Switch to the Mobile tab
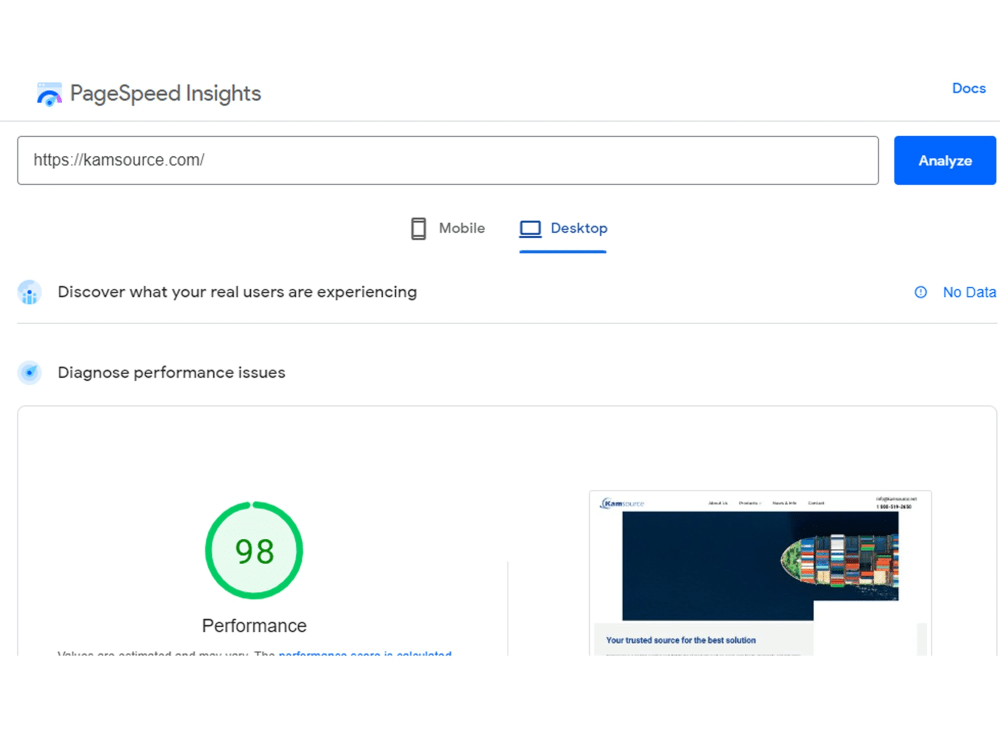 click(x=448, y=228)
